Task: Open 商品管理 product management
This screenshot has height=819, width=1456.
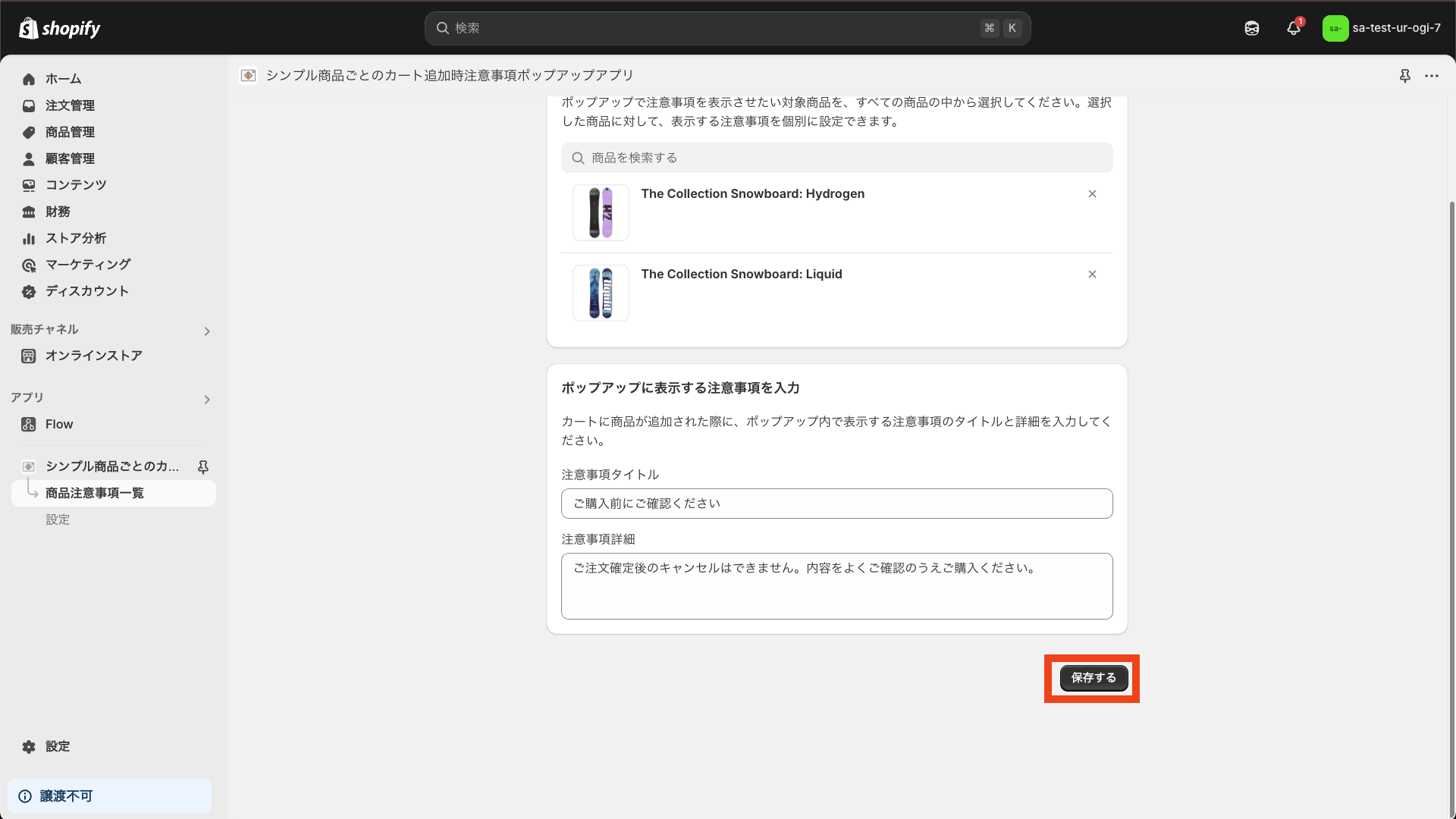Action: pos(70,132)
